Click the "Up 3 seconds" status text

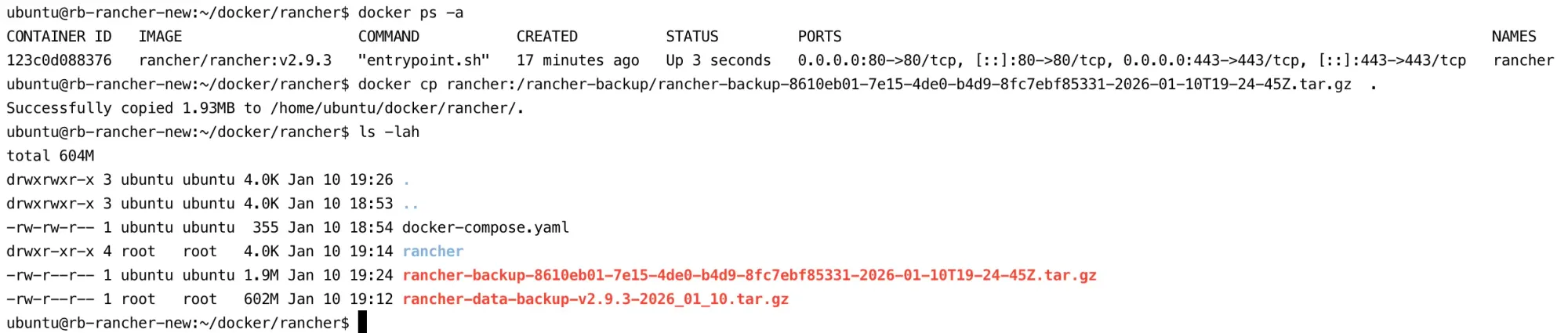tap(718, 60)
